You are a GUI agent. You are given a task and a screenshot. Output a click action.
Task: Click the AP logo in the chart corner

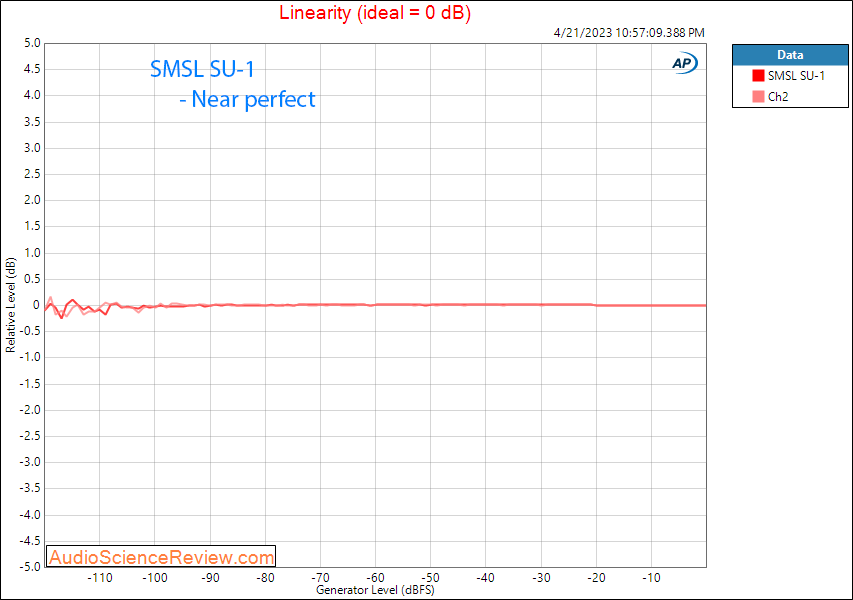[x=684, y=64]
